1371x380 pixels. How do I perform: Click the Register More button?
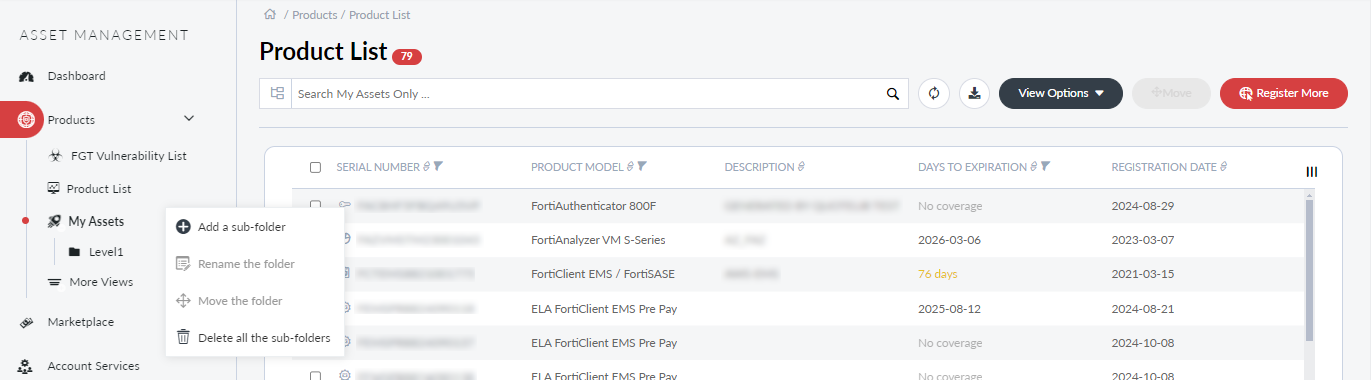pos(1284,93)
